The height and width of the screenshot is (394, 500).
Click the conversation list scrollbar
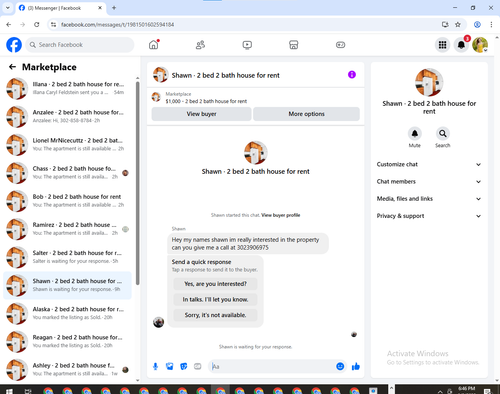click(x=137, y=183)
